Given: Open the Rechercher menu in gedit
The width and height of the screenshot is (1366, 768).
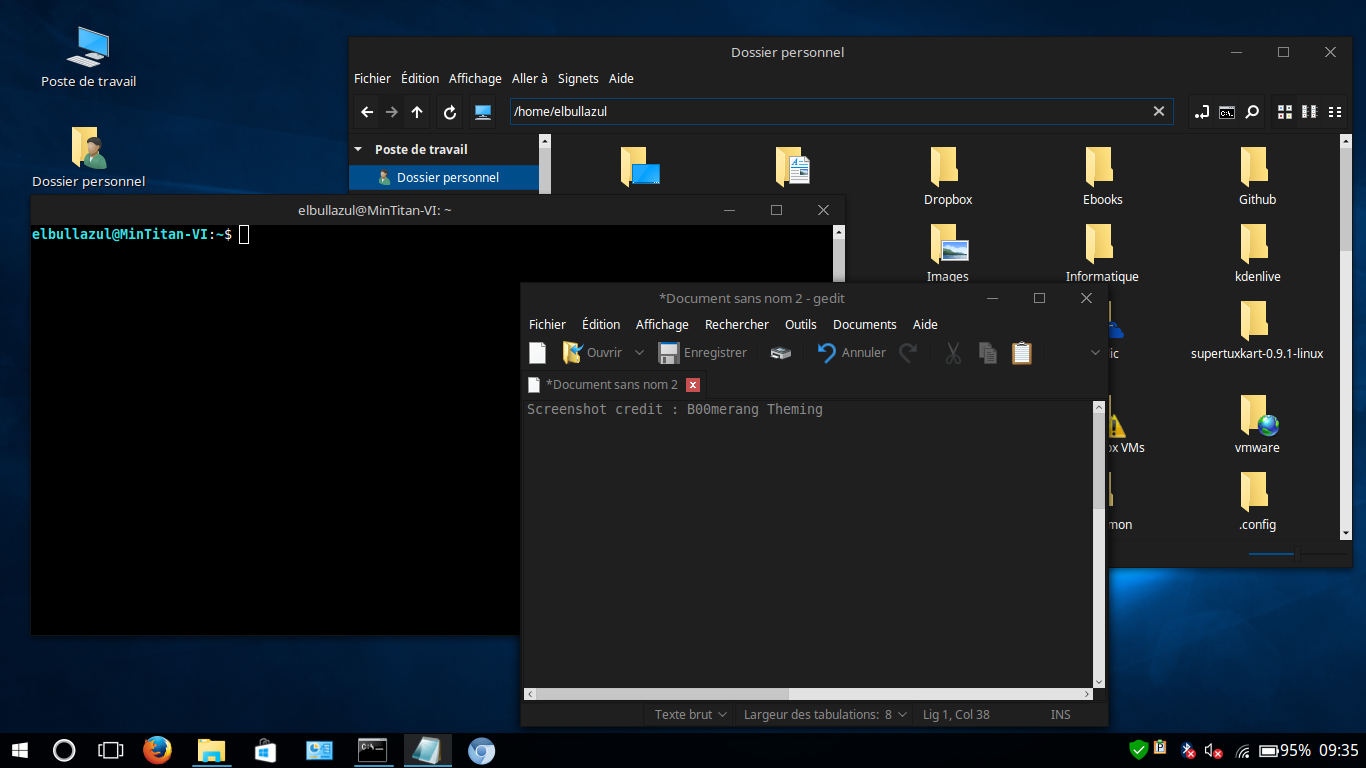Looking at the screenshot, I should tap(737, 324).
